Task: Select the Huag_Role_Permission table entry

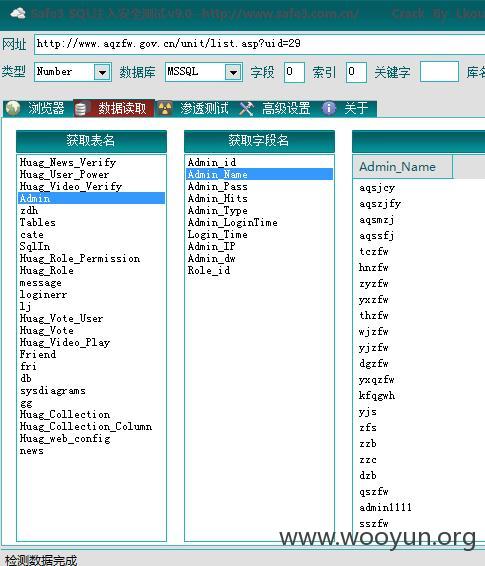Action: click(80, 258)
